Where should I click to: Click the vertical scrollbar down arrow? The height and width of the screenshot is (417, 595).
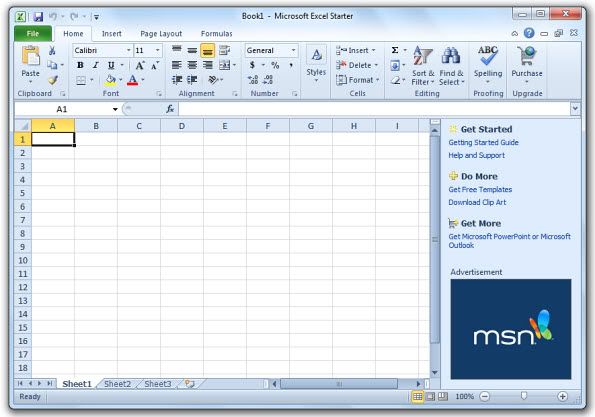point(435,373)
